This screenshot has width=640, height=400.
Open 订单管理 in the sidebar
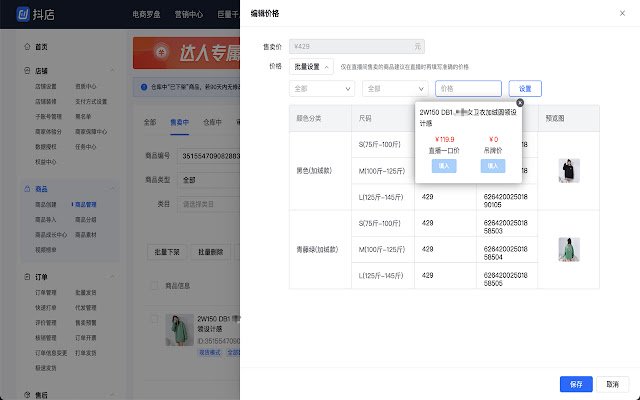coord(45,293)
